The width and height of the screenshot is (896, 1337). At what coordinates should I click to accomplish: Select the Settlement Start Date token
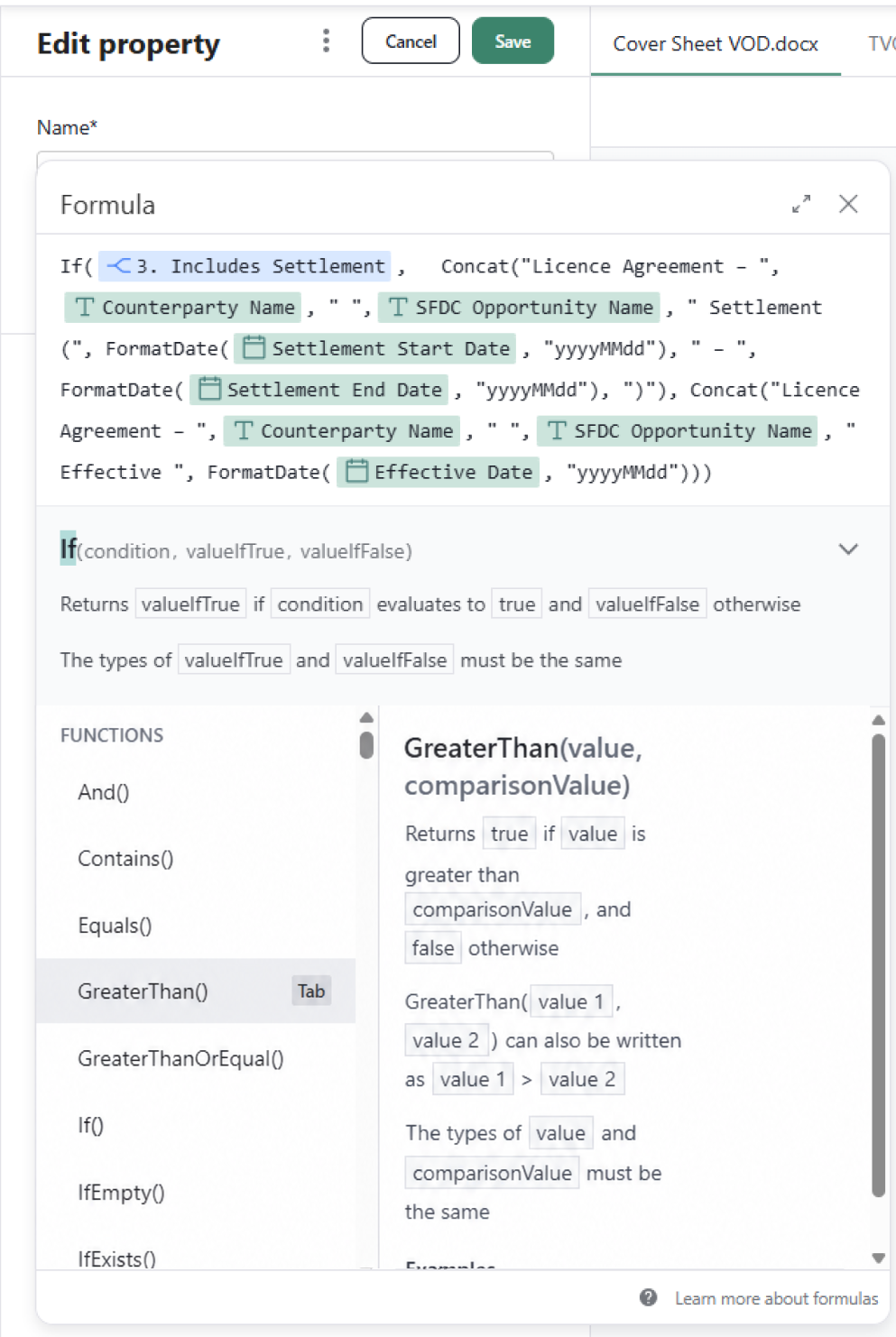[375, 348]
